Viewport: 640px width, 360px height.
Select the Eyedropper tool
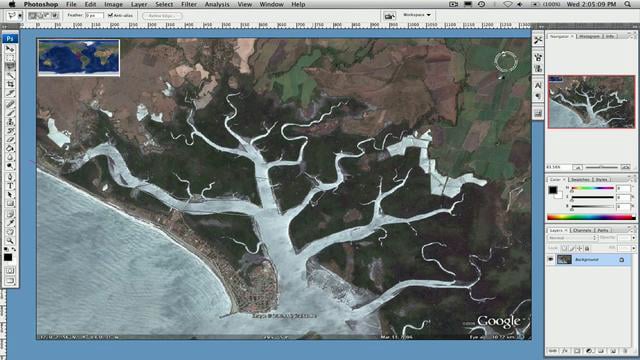click(x=10, y=223)
